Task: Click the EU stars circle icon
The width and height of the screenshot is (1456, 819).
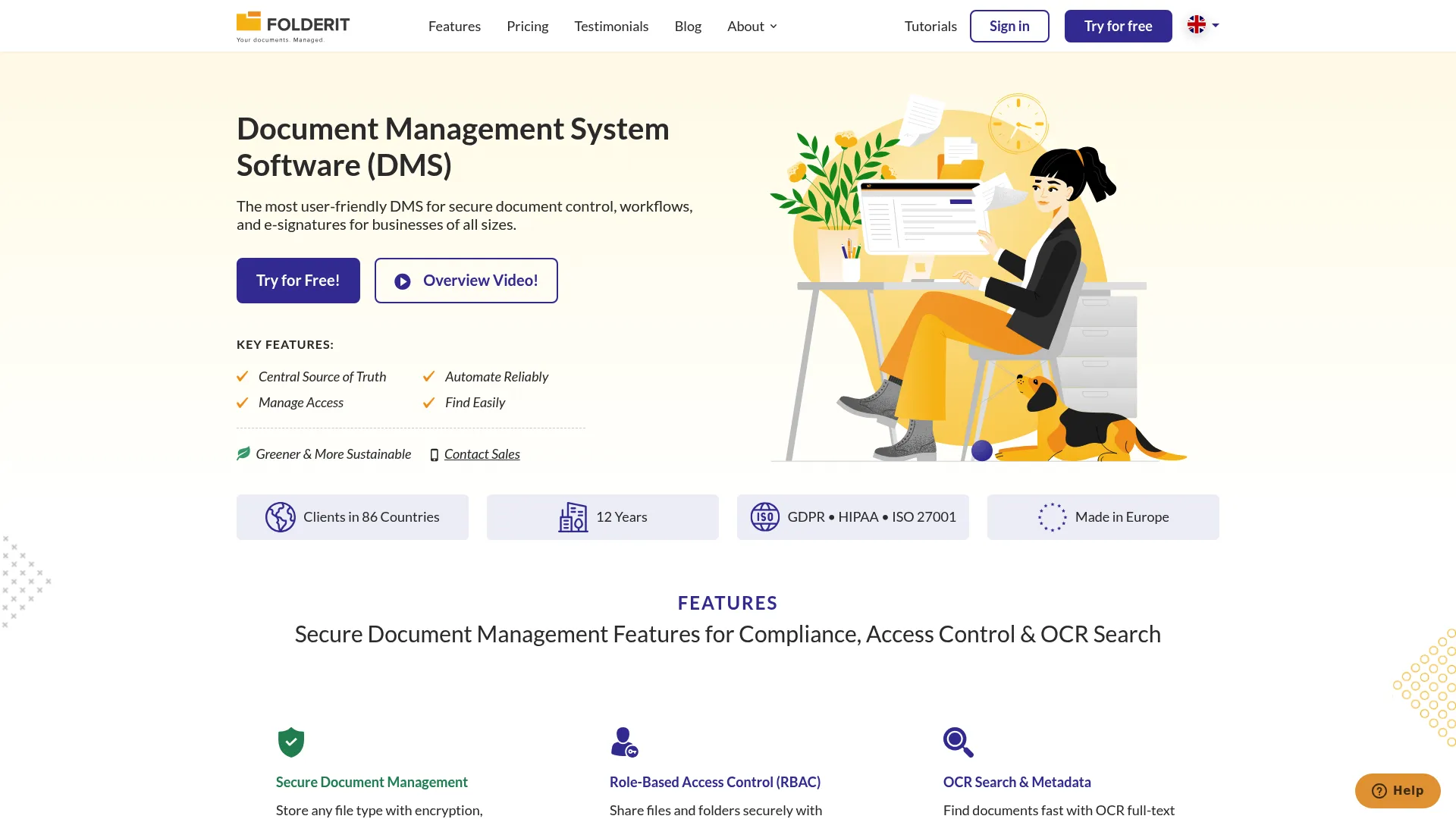Action: [x=1052, y=517]
